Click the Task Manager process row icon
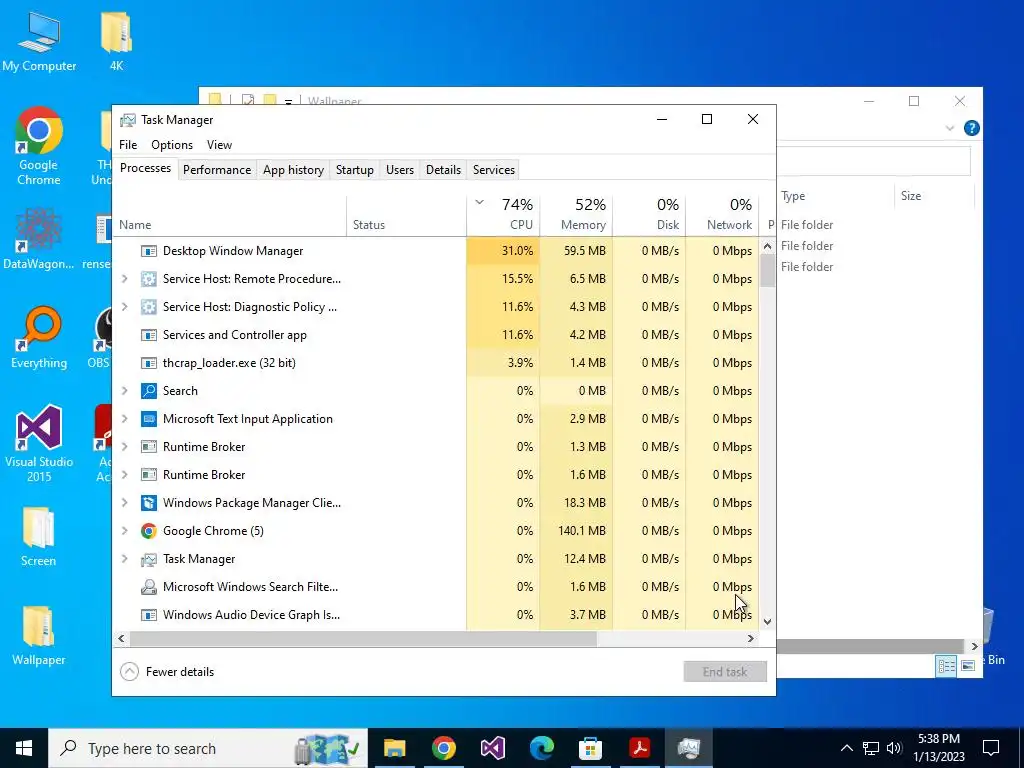This screenshot has height=768, width=1024. tap(149, 559)
